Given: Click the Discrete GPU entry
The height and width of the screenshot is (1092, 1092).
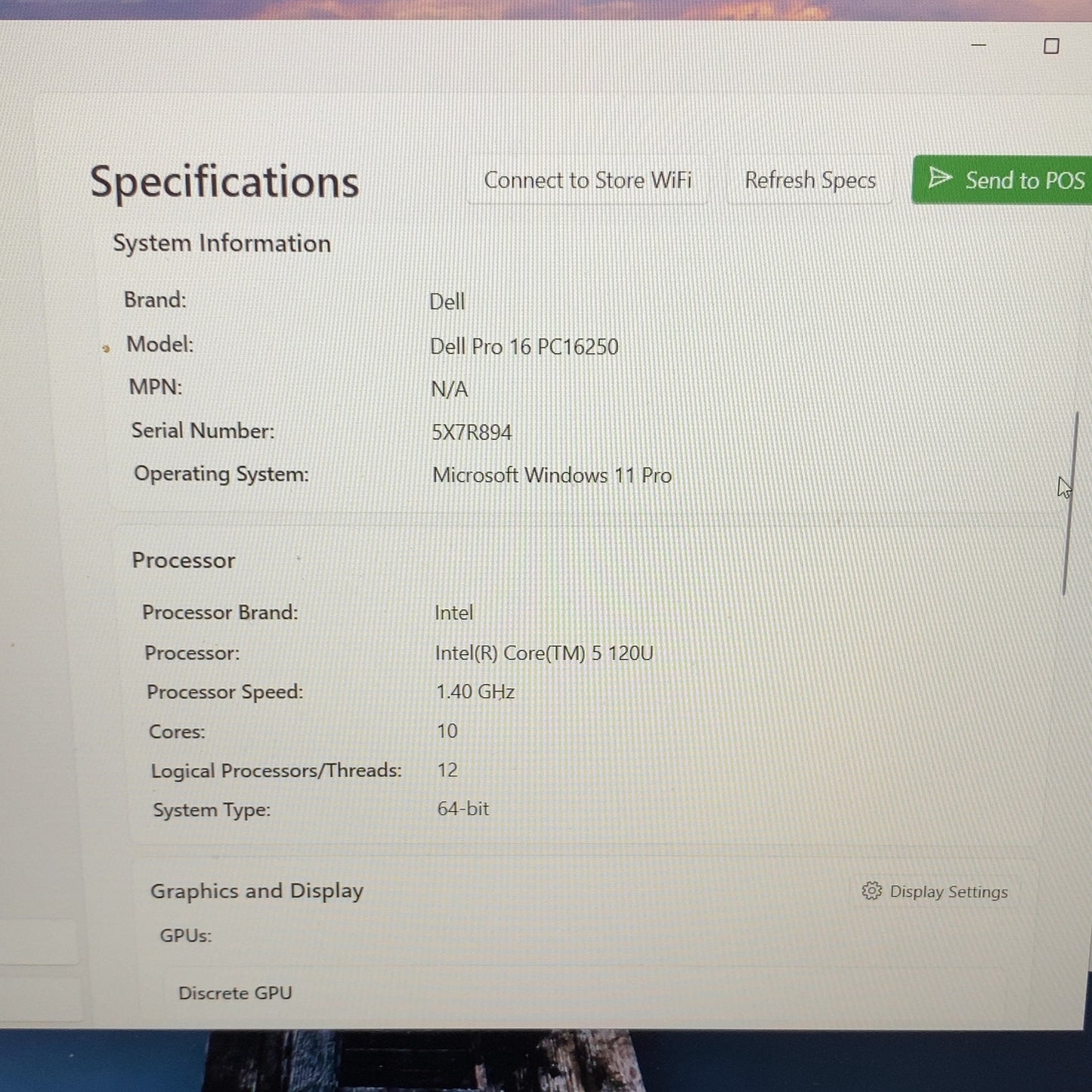Looking at the screenshot, I should tap(235, 993).
